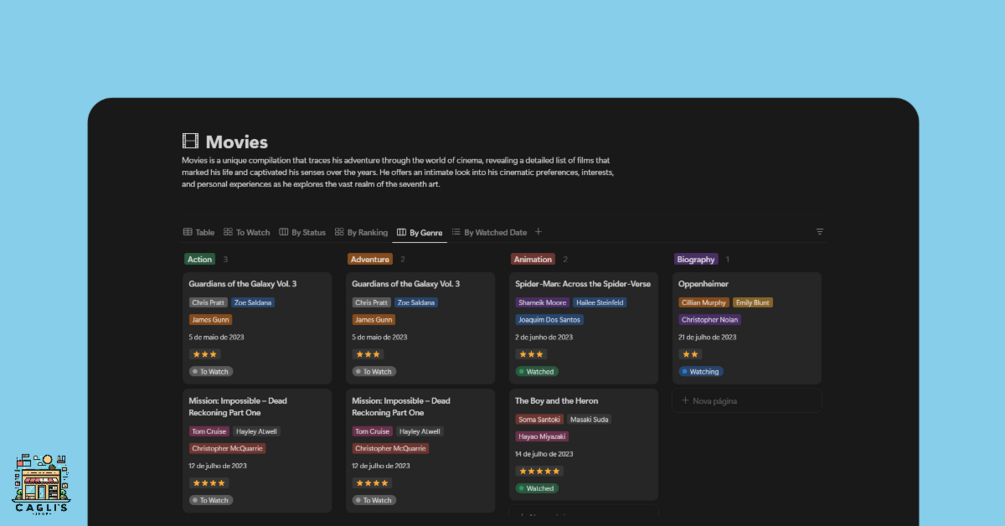
Task: Click the Joaquim Dos Santos tag
Action: point(549,320)
